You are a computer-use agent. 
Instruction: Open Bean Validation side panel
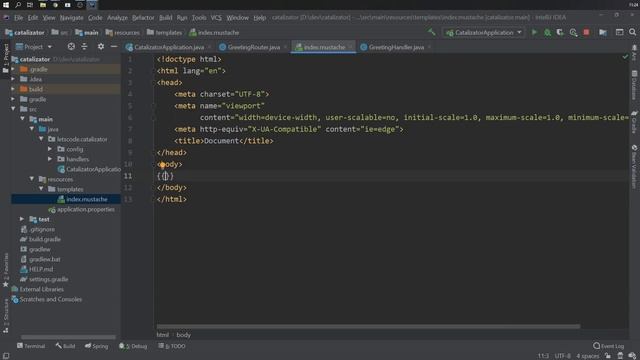pos(634,167)
